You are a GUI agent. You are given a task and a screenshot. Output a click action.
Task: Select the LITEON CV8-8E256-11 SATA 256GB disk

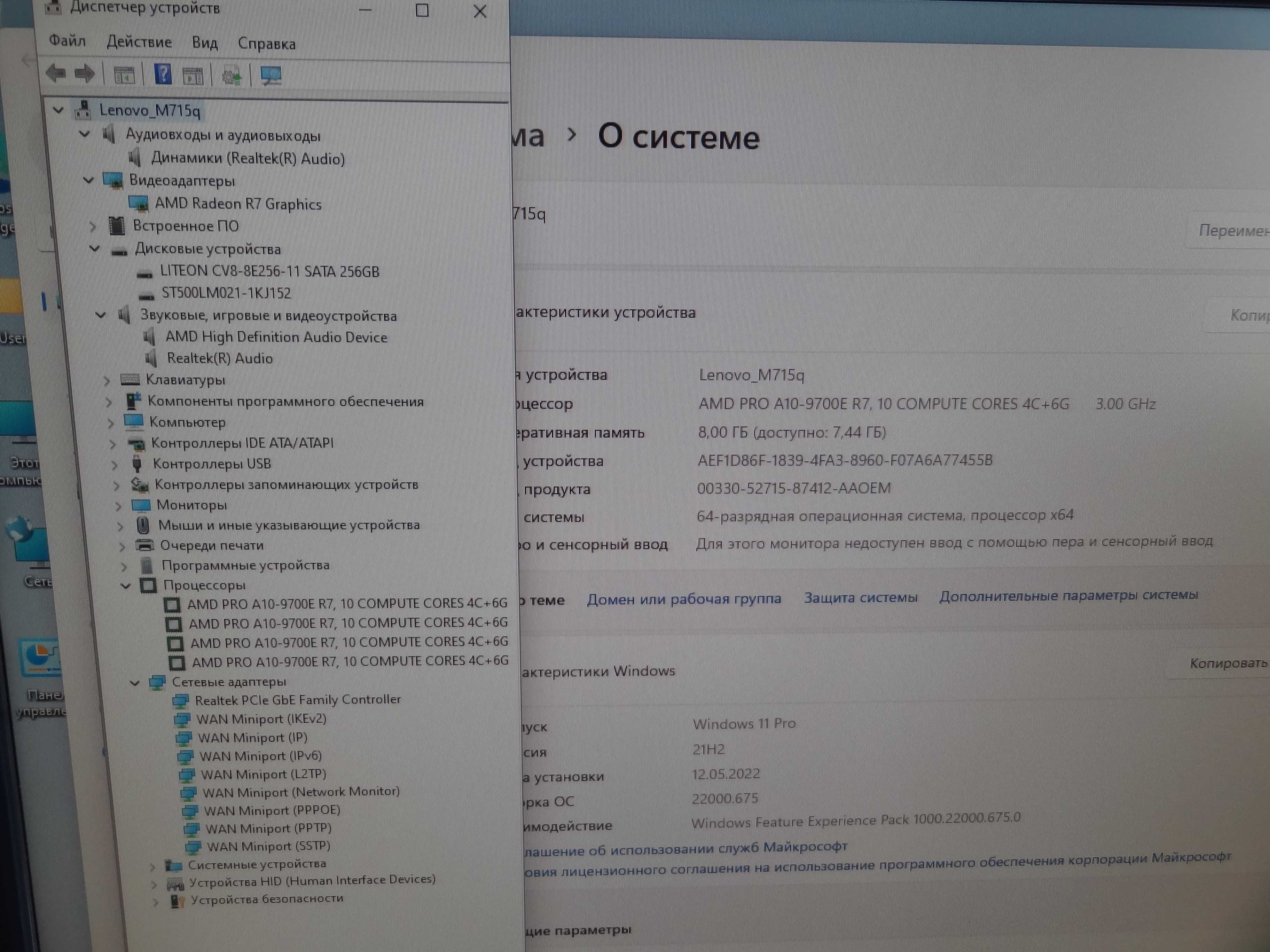point(270,271)
